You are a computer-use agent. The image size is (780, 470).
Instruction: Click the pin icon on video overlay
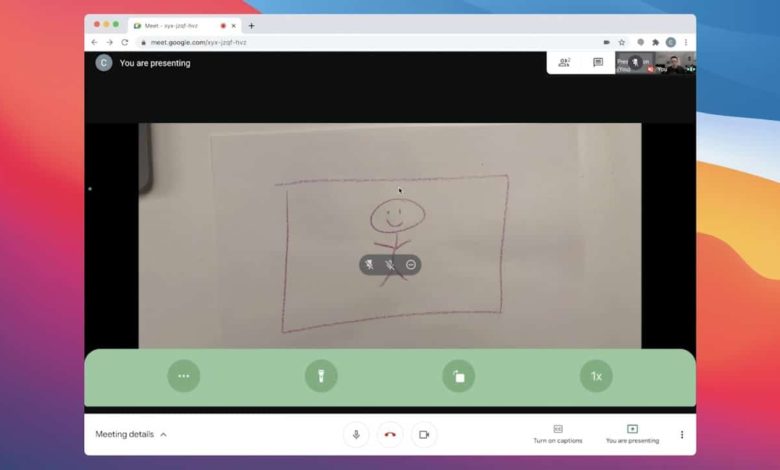click(x=369, y=265)
